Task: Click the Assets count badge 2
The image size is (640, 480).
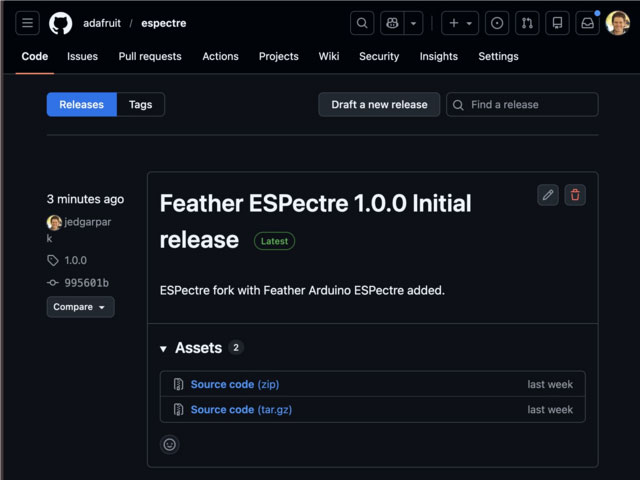Action: [x=236, y=348]
